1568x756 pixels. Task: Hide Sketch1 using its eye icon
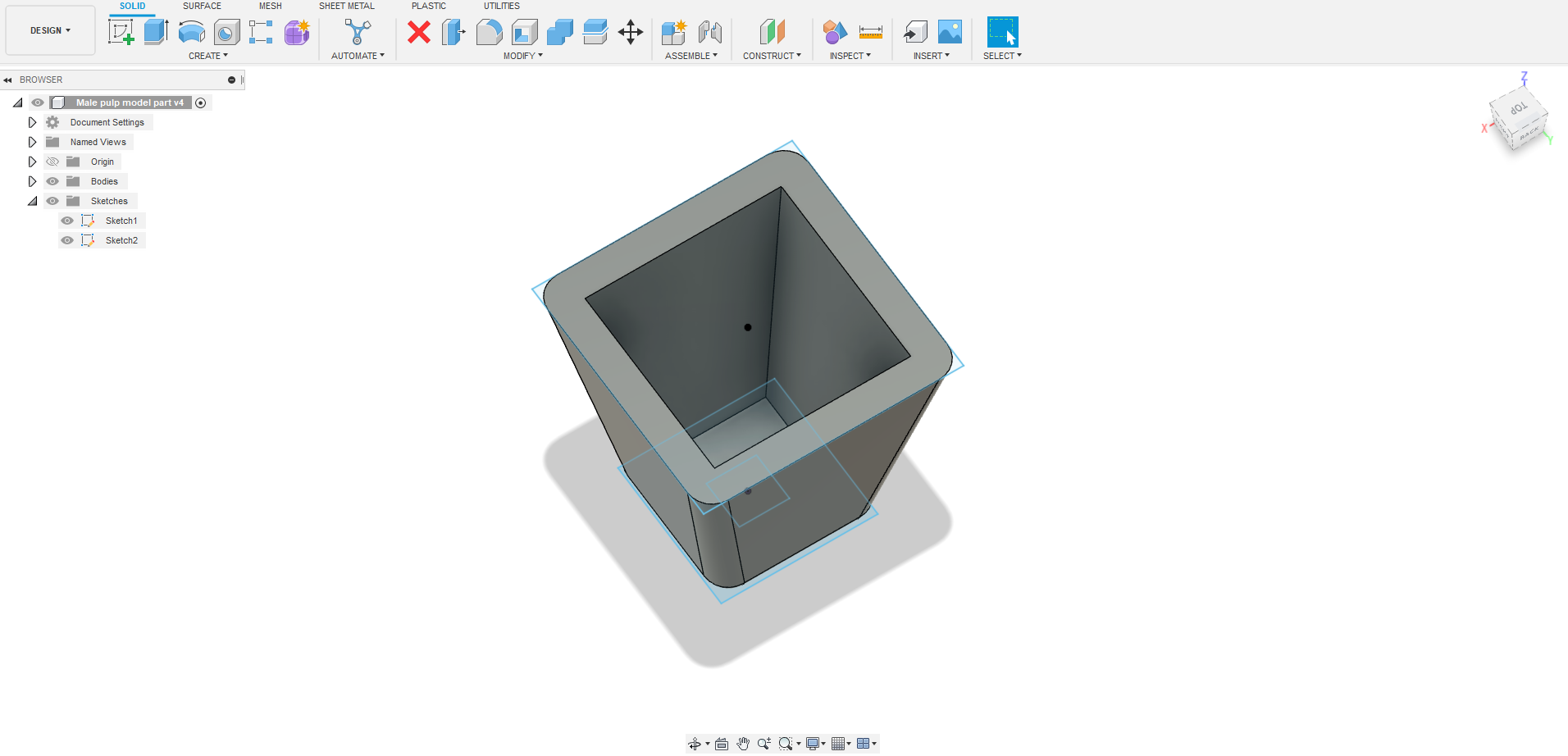tap(67, 221)
